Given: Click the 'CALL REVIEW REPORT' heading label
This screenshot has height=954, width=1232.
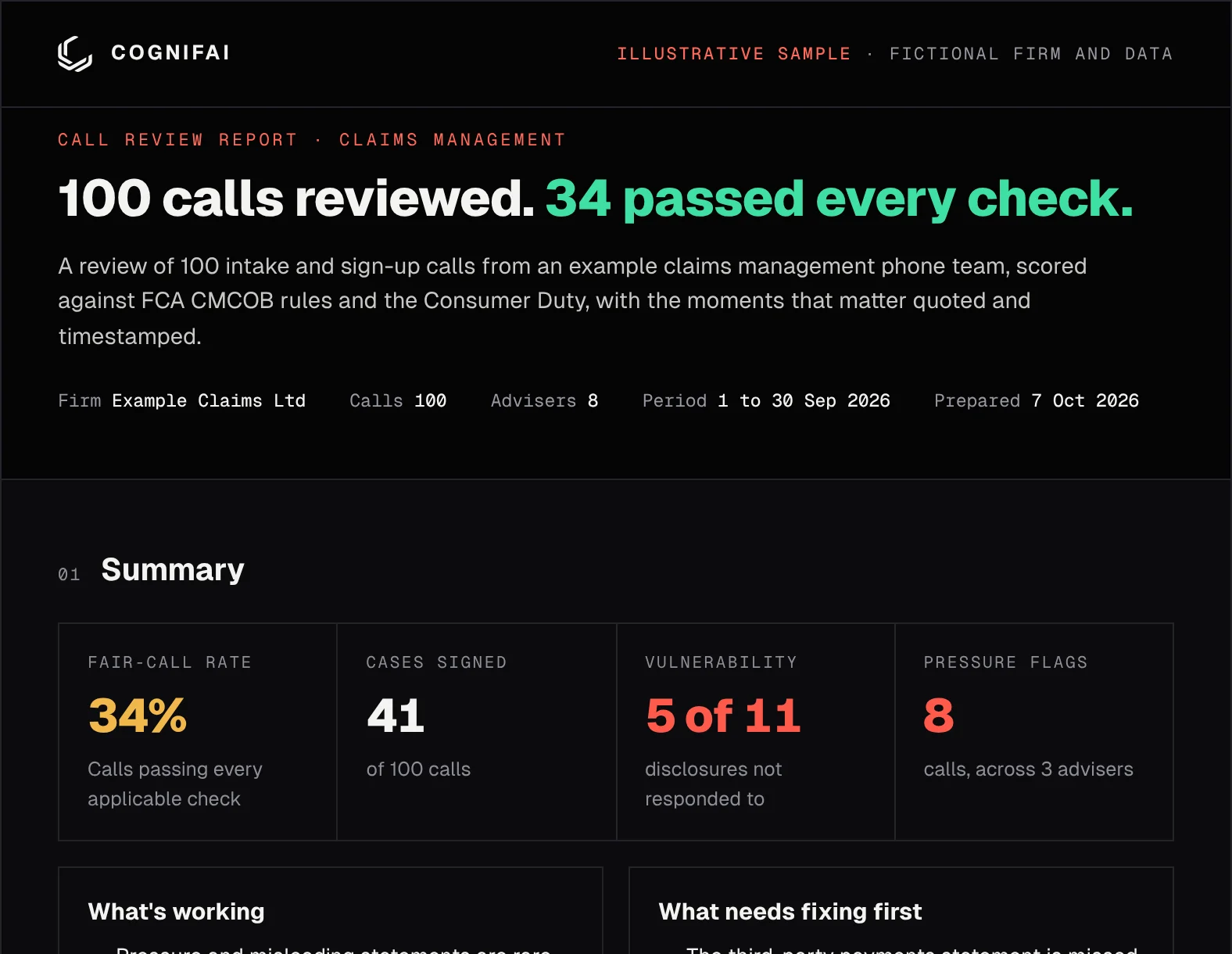Looking at the screenshot, I should pyautogui.click(x=177, y=140).
